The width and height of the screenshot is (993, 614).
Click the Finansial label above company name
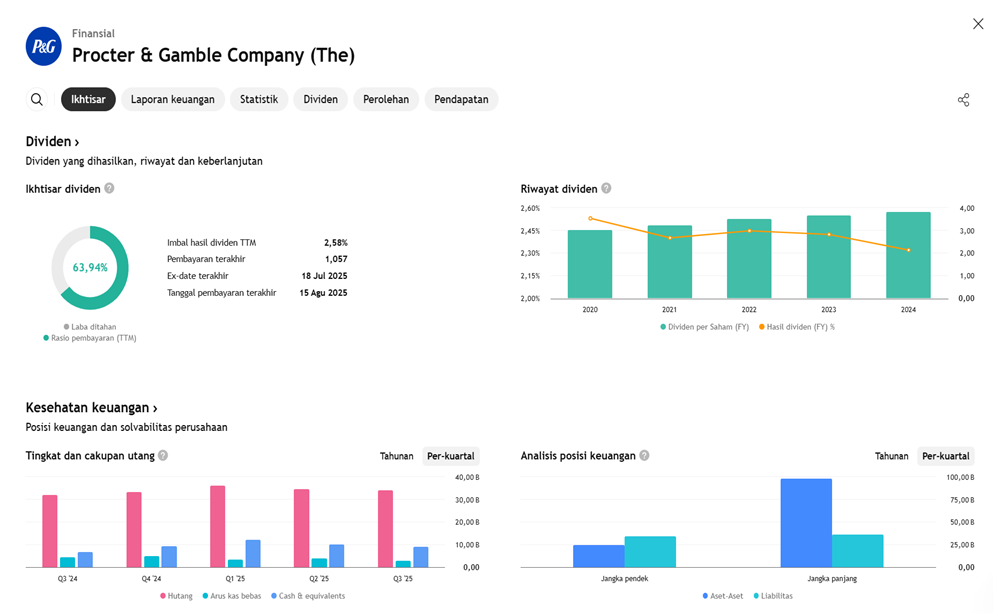(93, 34)
